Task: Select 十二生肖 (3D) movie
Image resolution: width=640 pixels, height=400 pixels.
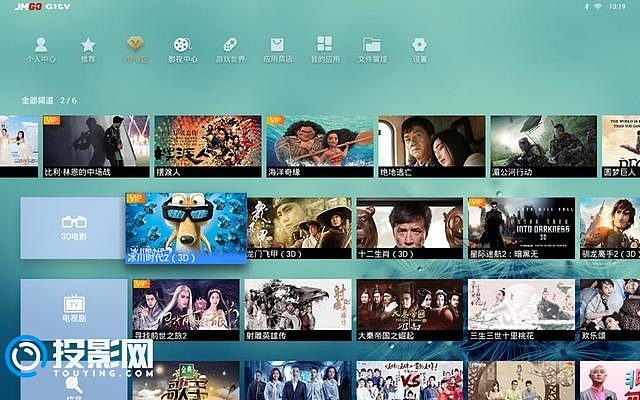Action: pyautogui.click(x=410, y=228)
